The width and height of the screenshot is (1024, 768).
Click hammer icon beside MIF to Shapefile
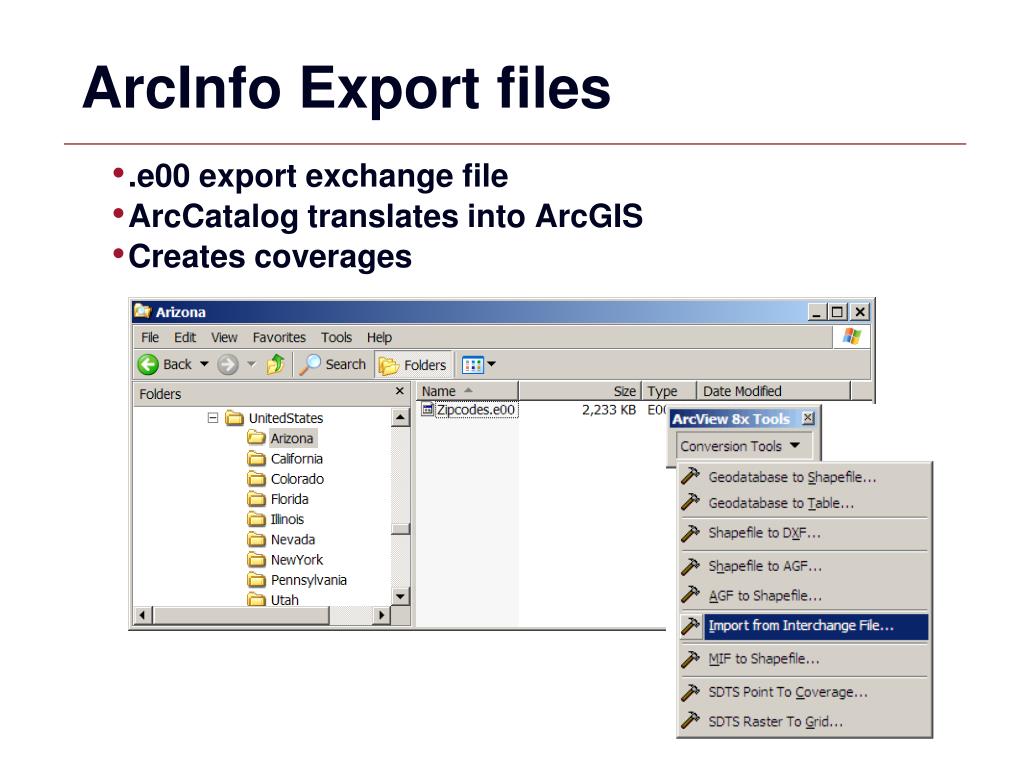click(690, 659)
